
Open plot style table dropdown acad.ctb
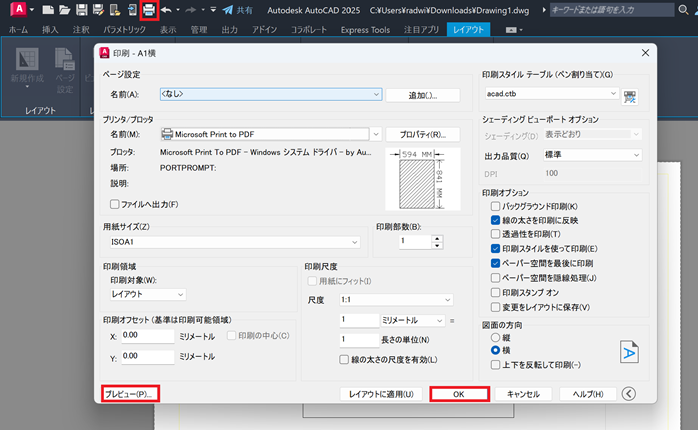coord(551,94)
